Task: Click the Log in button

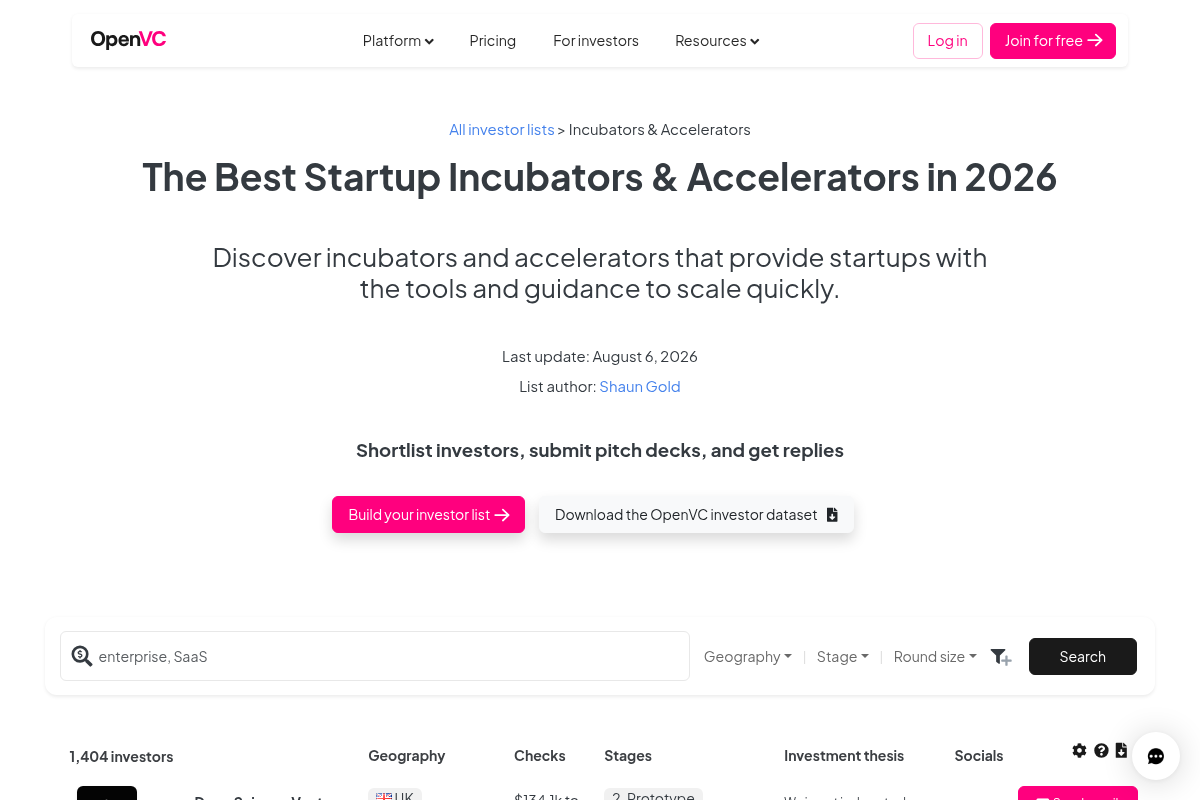Action: [x=948, y=41]
